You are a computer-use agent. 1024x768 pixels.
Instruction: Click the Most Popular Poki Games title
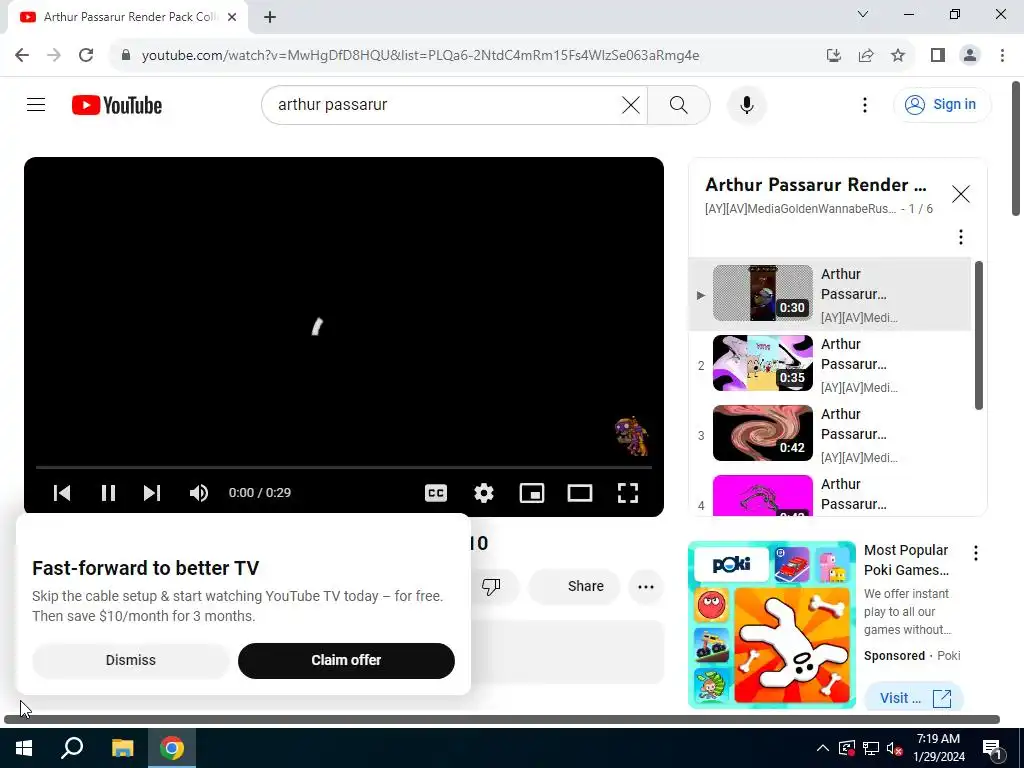(x=906, y=560)
